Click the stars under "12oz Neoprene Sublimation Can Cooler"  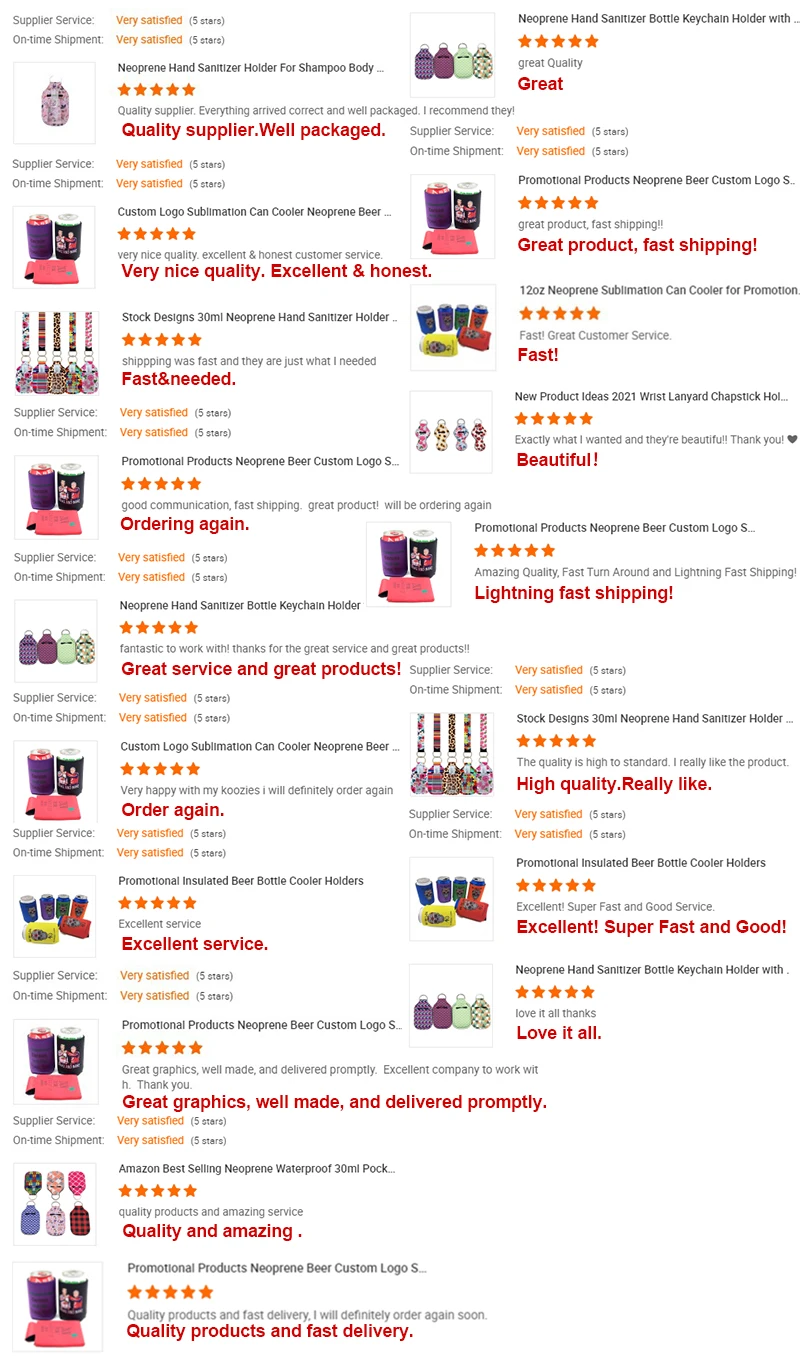click(x=559, y=314)
